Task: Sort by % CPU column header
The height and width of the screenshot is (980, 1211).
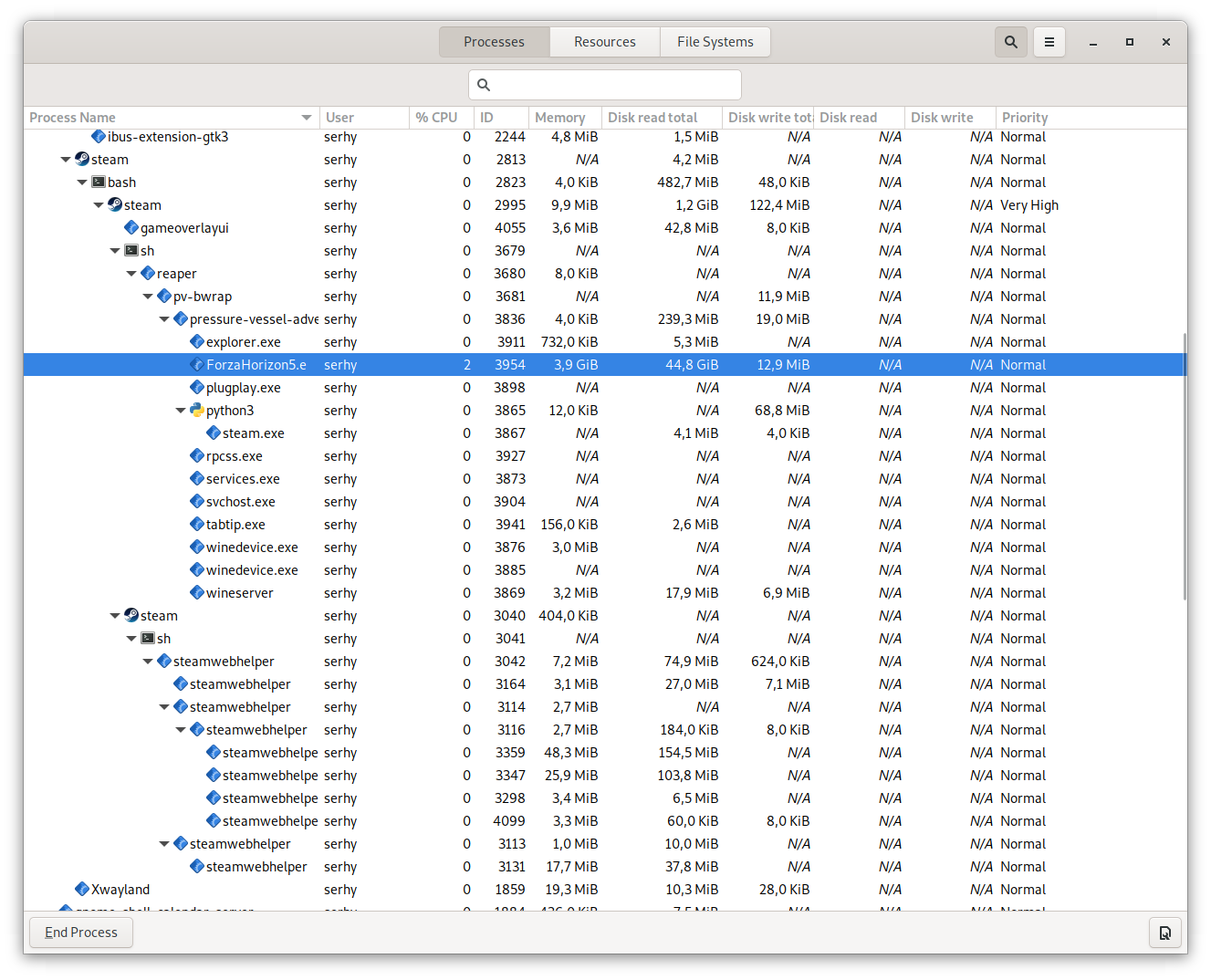Action: 442,118
